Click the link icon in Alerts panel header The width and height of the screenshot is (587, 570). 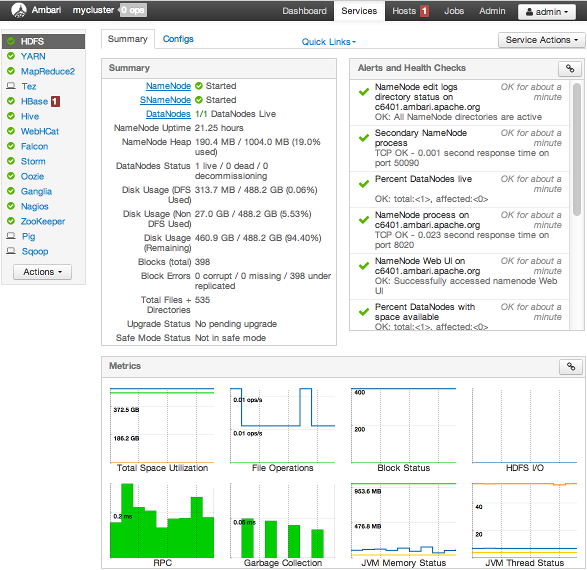pyautogui.click(x=570, y=68)
